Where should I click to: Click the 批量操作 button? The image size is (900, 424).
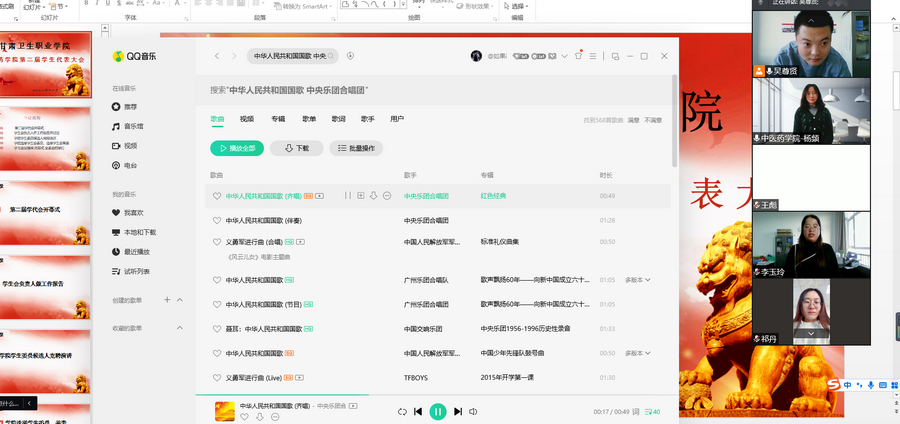[355, 148]
